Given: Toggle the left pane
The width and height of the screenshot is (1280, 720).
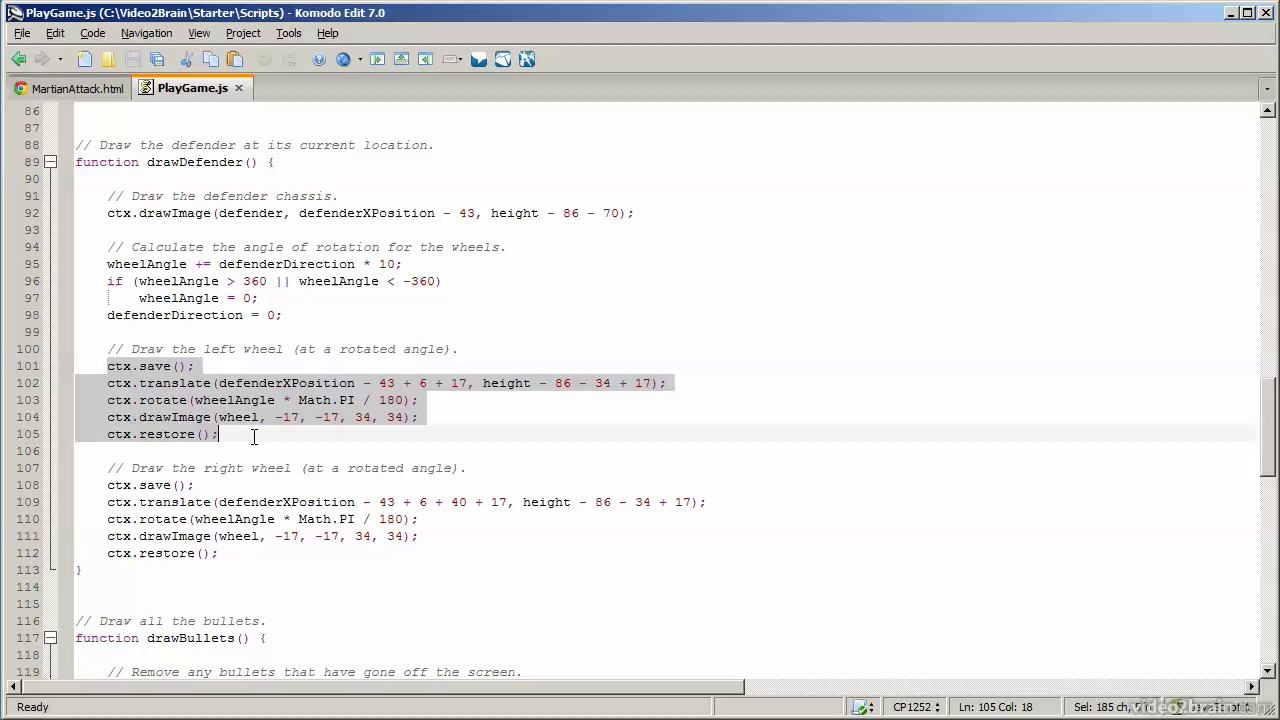Looking at the screenshot, I should (x=377, y=60).
